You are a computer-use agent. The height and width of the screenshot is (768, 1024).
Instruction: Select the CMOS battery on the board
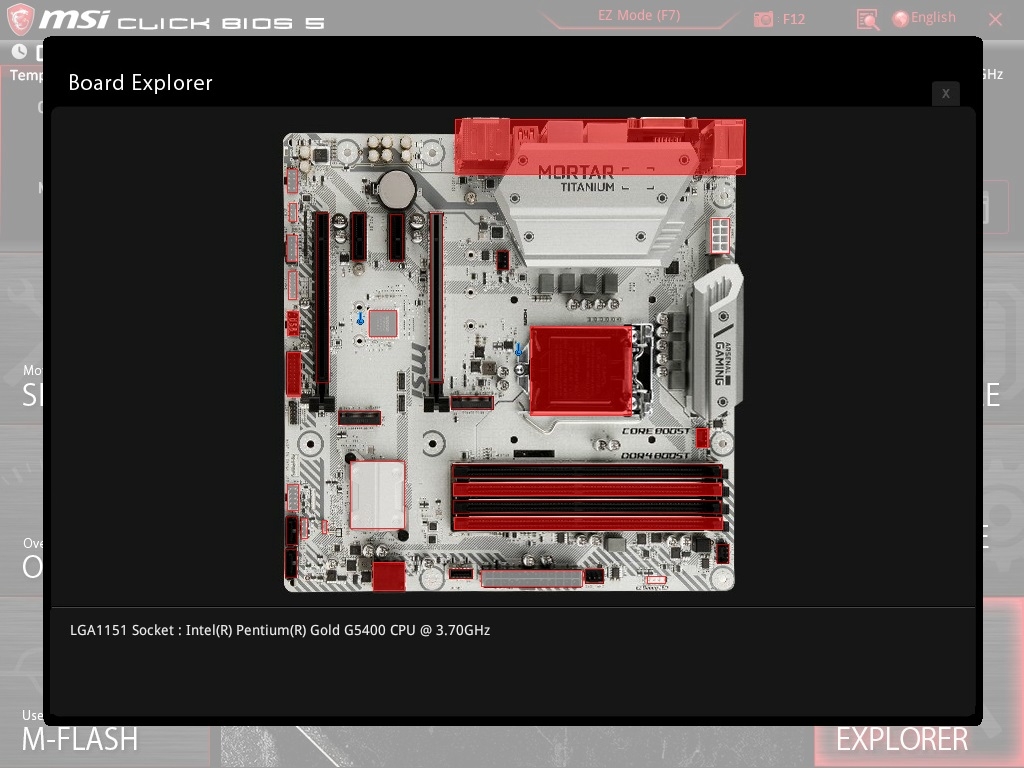[x=396, y=189]
